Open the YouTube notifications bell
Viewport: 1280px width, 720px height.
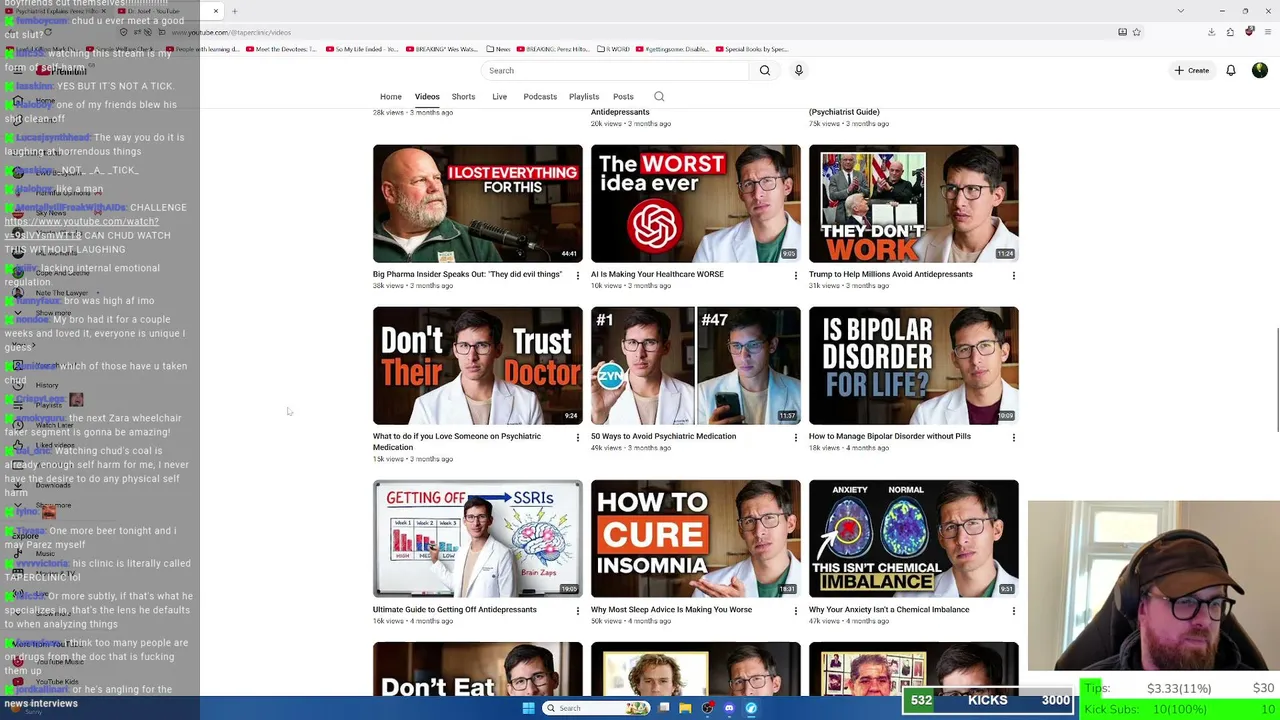point(1231,70)
